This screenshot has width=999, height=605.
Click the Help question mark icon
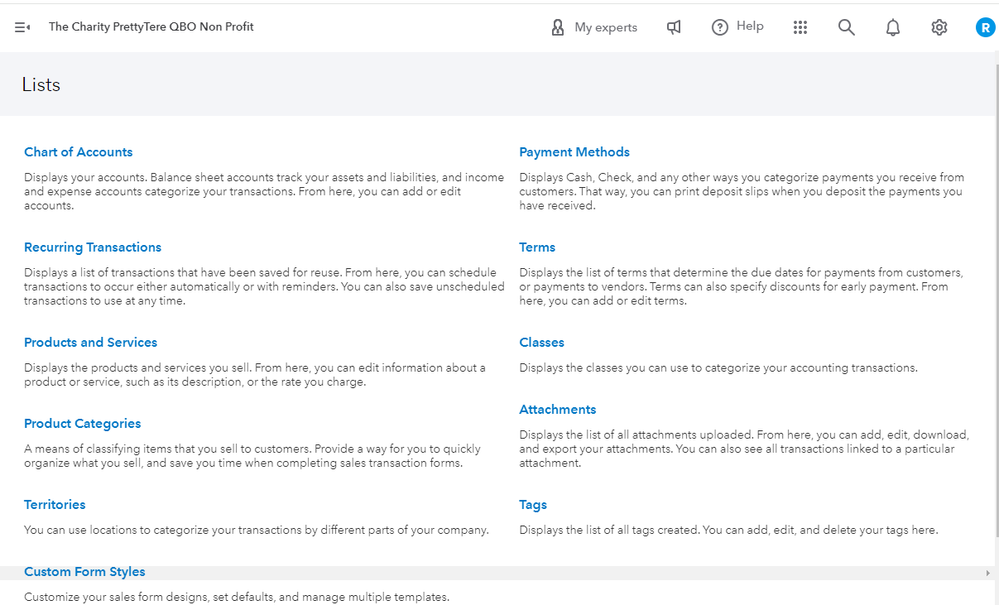point(720,28)
